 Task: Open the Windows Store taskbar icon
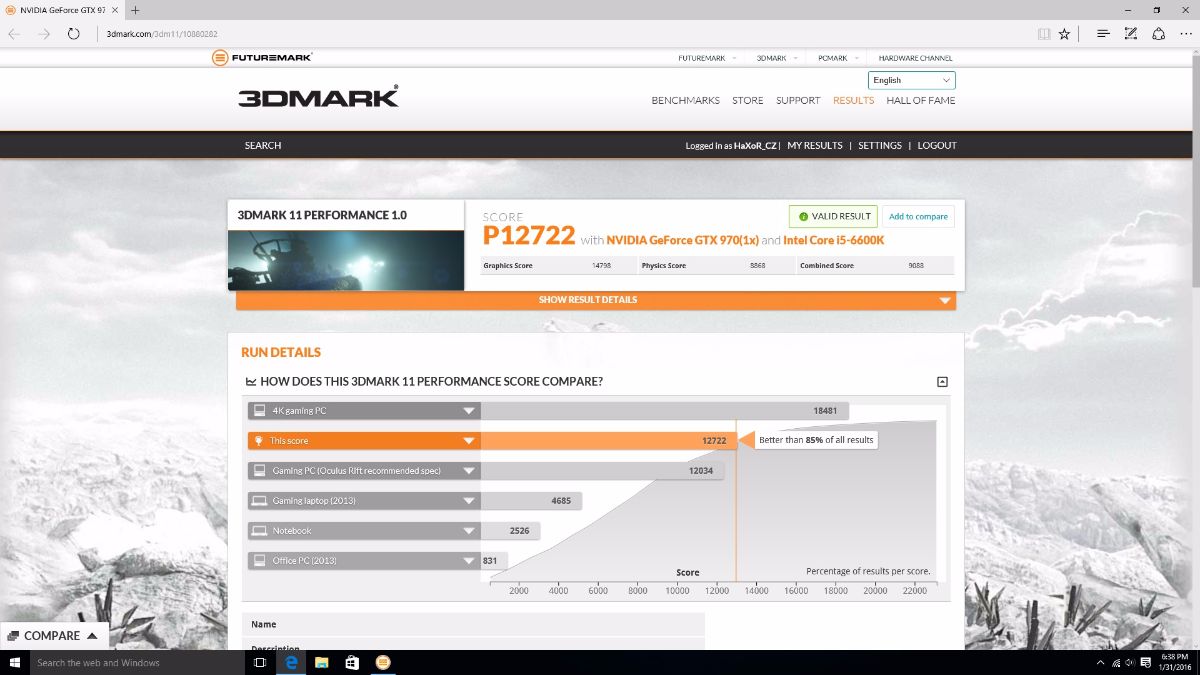click(352, 662)
